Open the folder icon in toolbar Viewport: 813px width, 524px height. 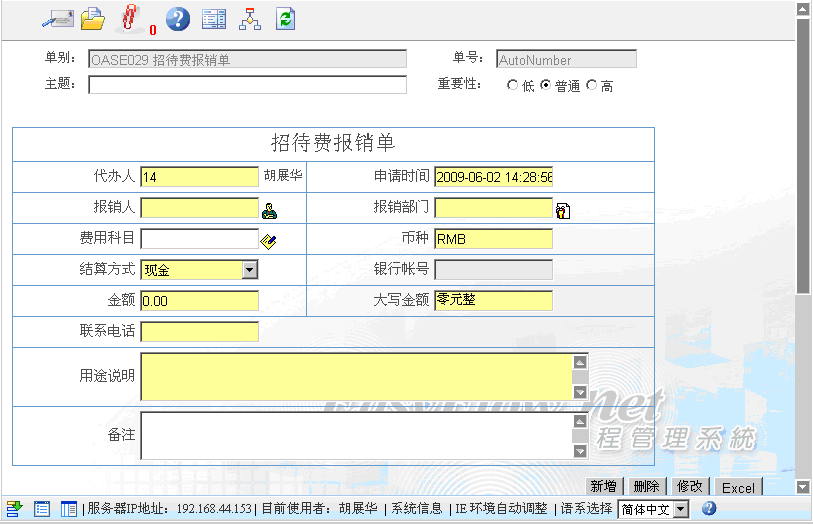[93, 18]
